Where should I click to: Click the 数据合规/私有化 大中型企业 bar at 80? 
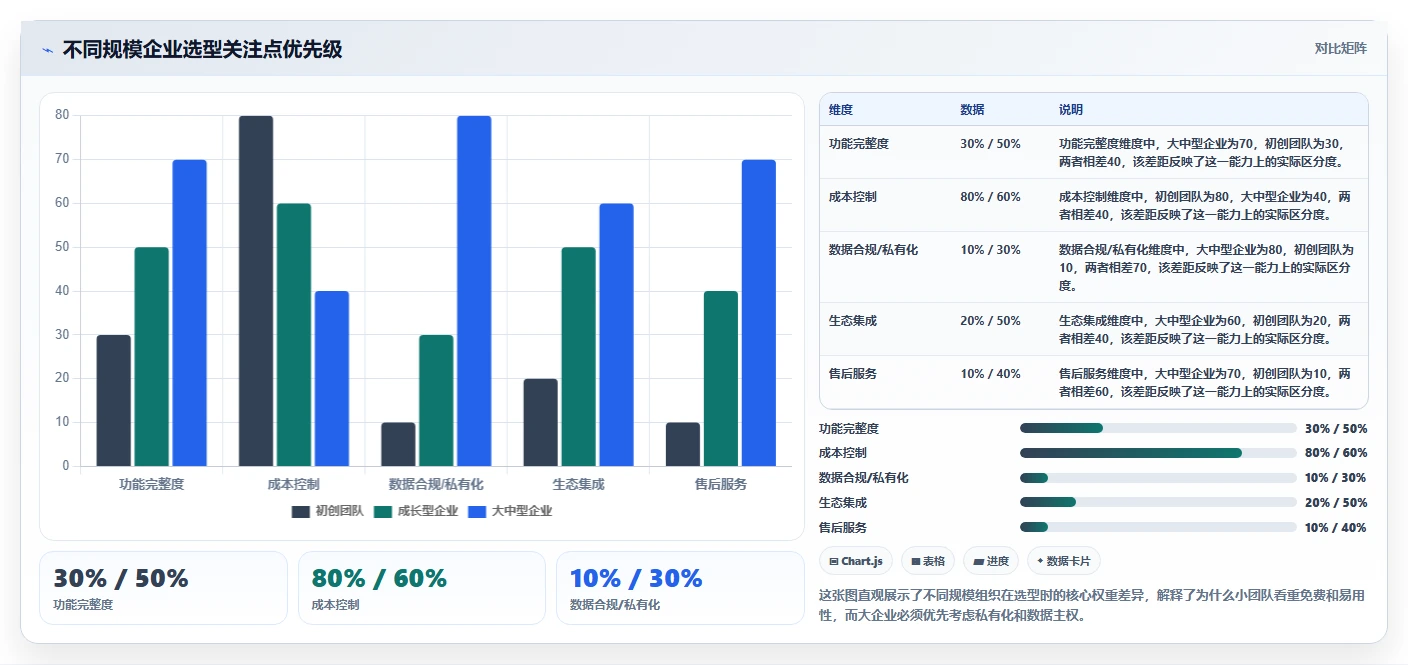474,291
